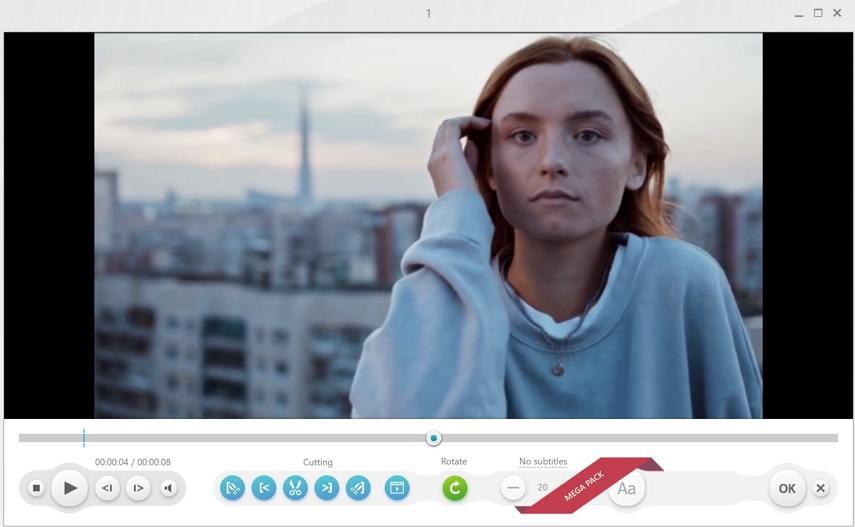Set selection end marker
The height and width of the screenshot is (527, 855).
pos(327,488)
